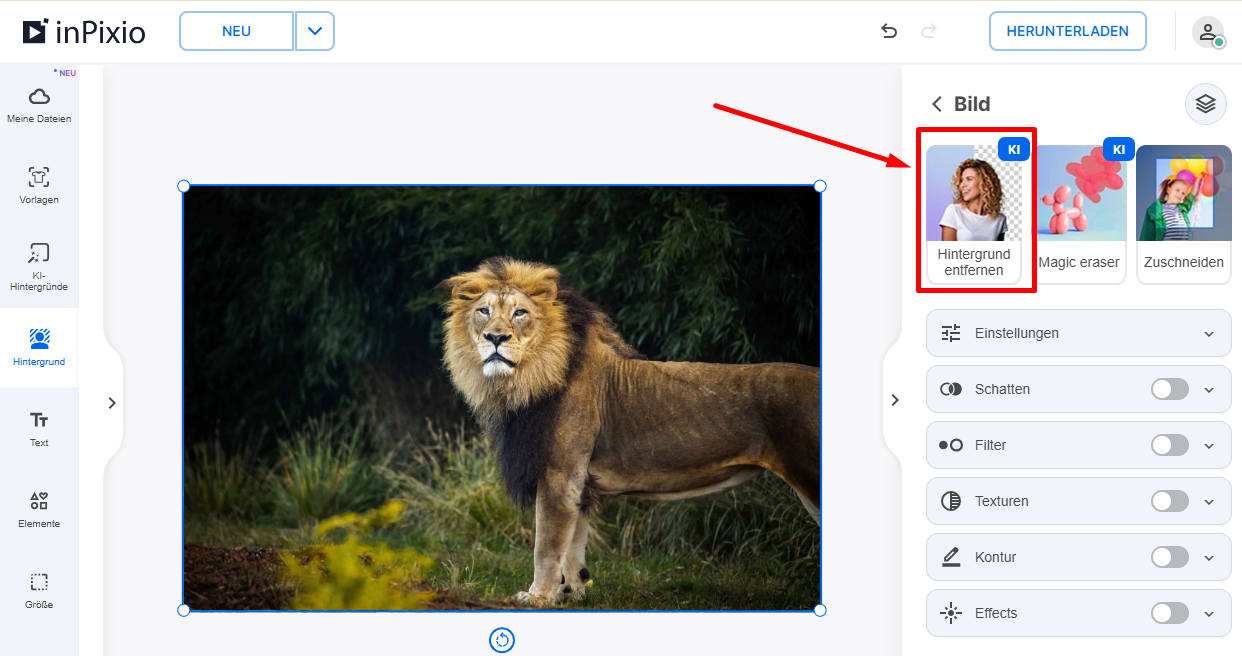Viewport: 1242px width, 656px height.
Task: Expand the Filter section chevron
Action: (1209, 446)
